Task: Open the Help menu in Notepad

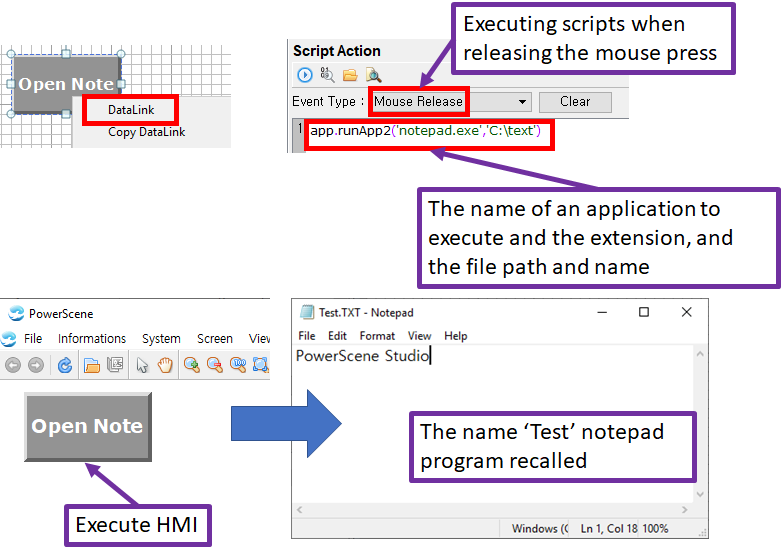Action: 456,336
